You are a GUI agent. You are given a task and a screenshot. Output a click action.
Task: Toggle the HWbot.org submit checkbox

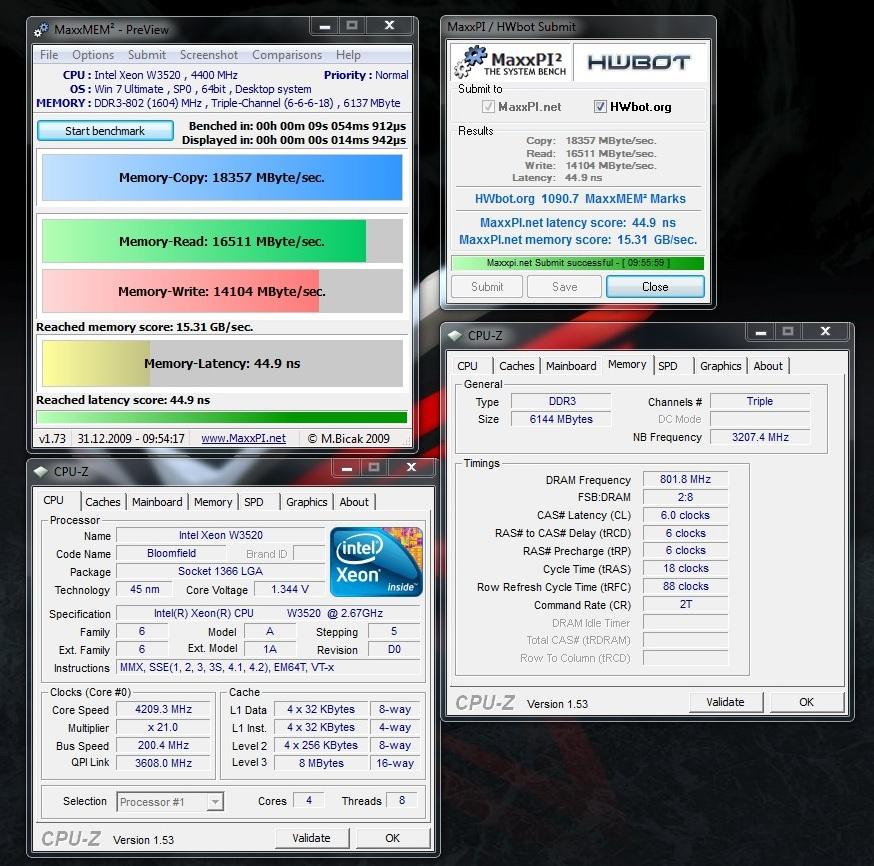point(600,106)
